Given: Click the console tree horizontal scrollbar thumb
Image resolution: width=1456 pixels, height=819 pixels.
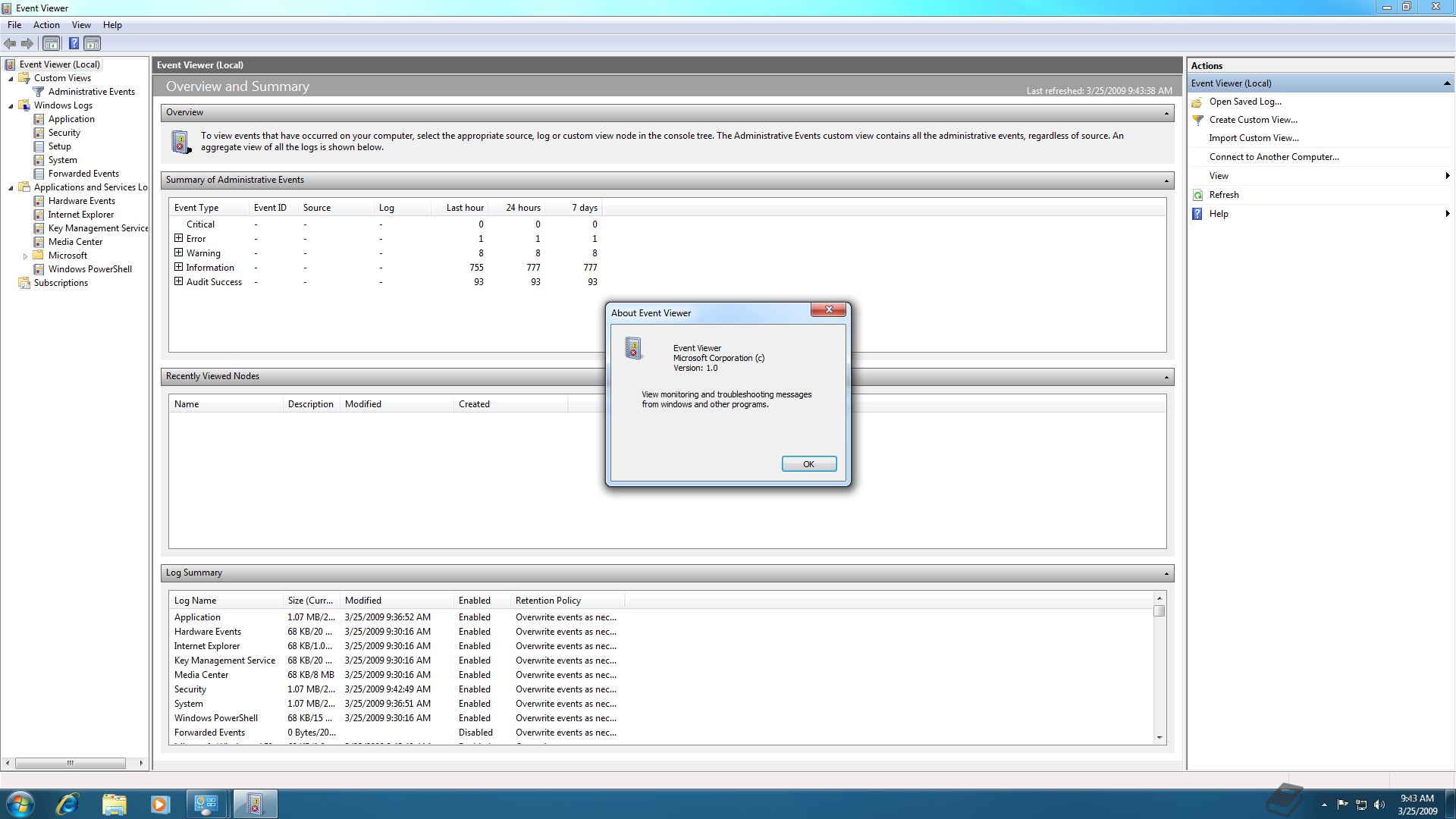Looking at the screenshot, I should coord(71,763).
